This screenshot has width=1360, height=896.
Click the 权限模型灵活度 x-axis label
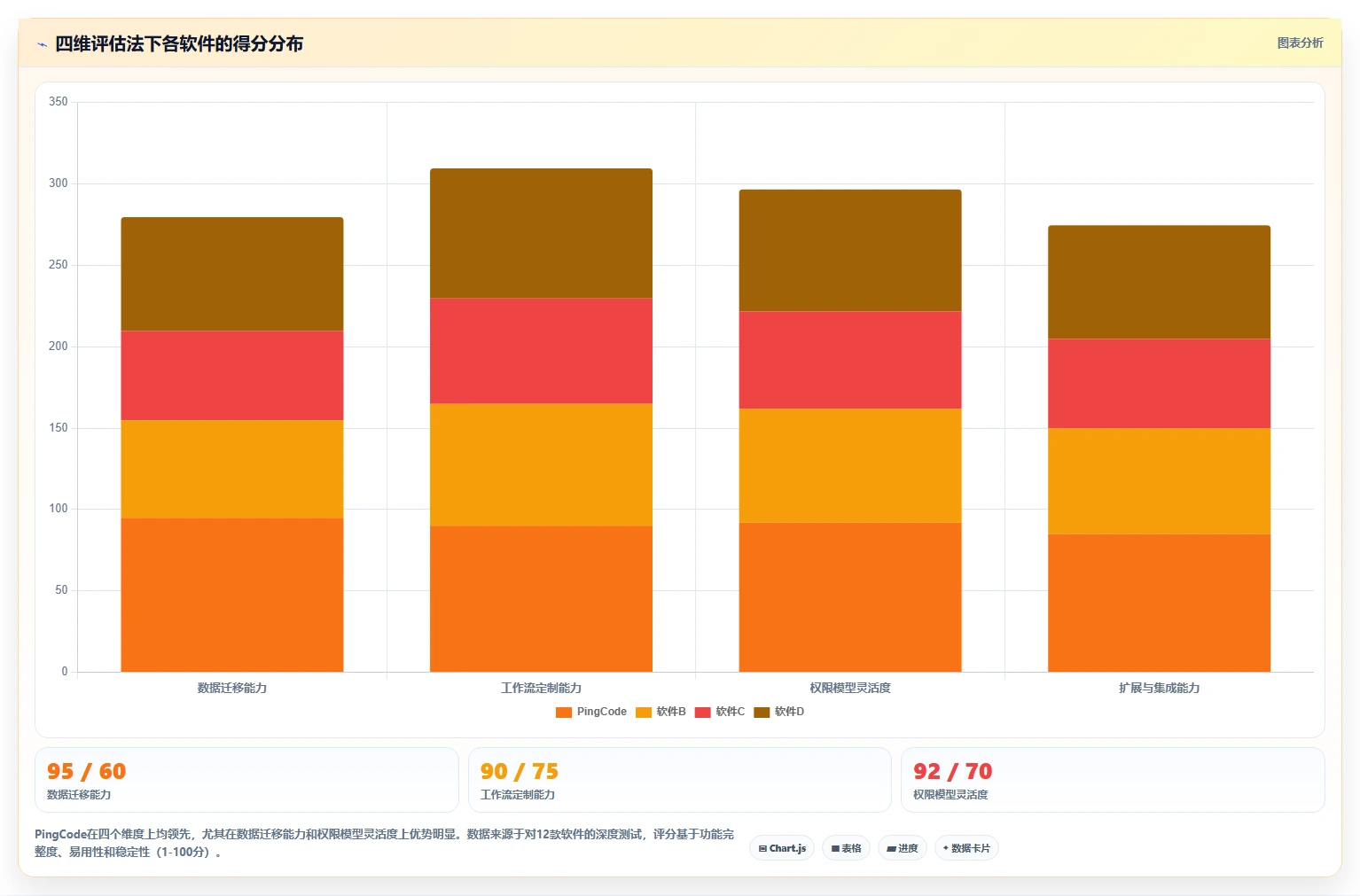tap(850, 688)
